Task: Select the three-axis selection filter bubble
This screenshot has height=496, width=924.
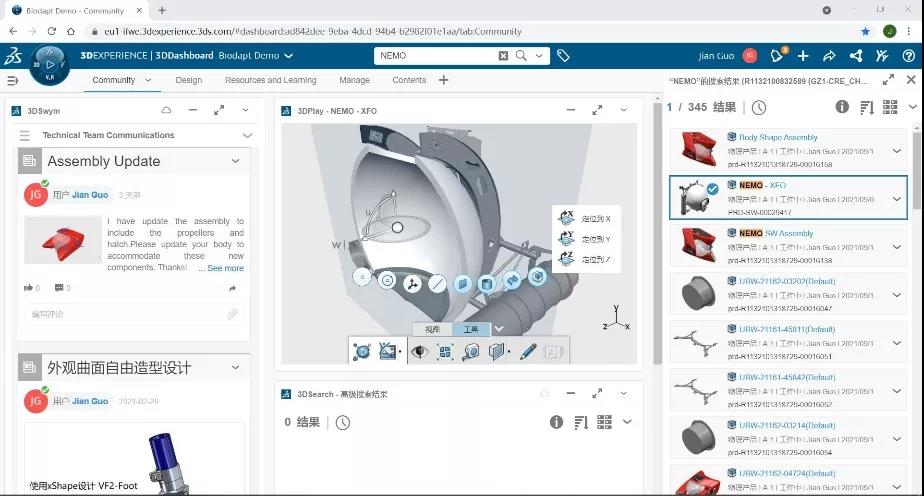Action: tap(412, 285)
